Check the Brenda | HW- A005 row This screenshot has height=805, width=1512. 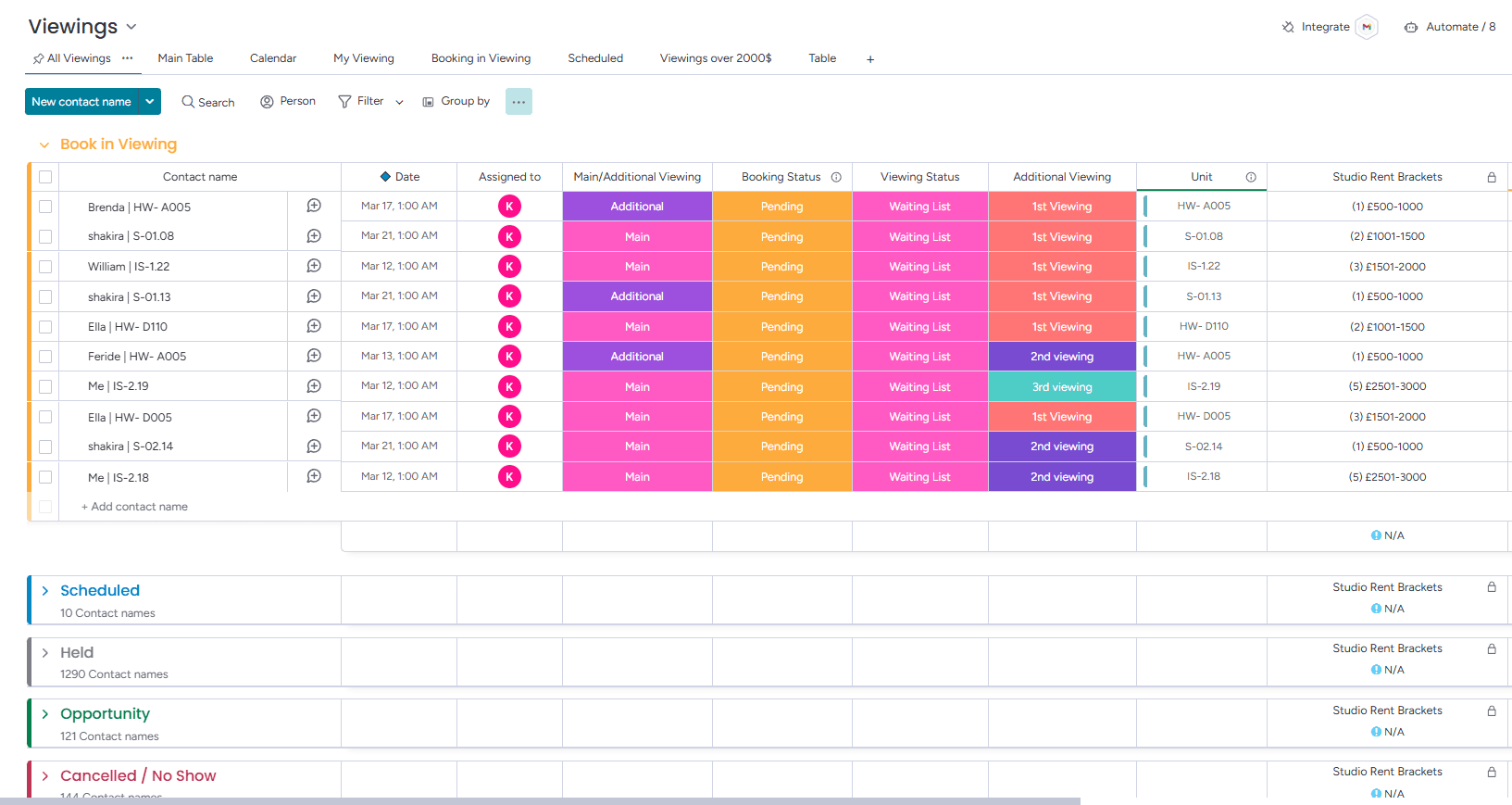45,207
